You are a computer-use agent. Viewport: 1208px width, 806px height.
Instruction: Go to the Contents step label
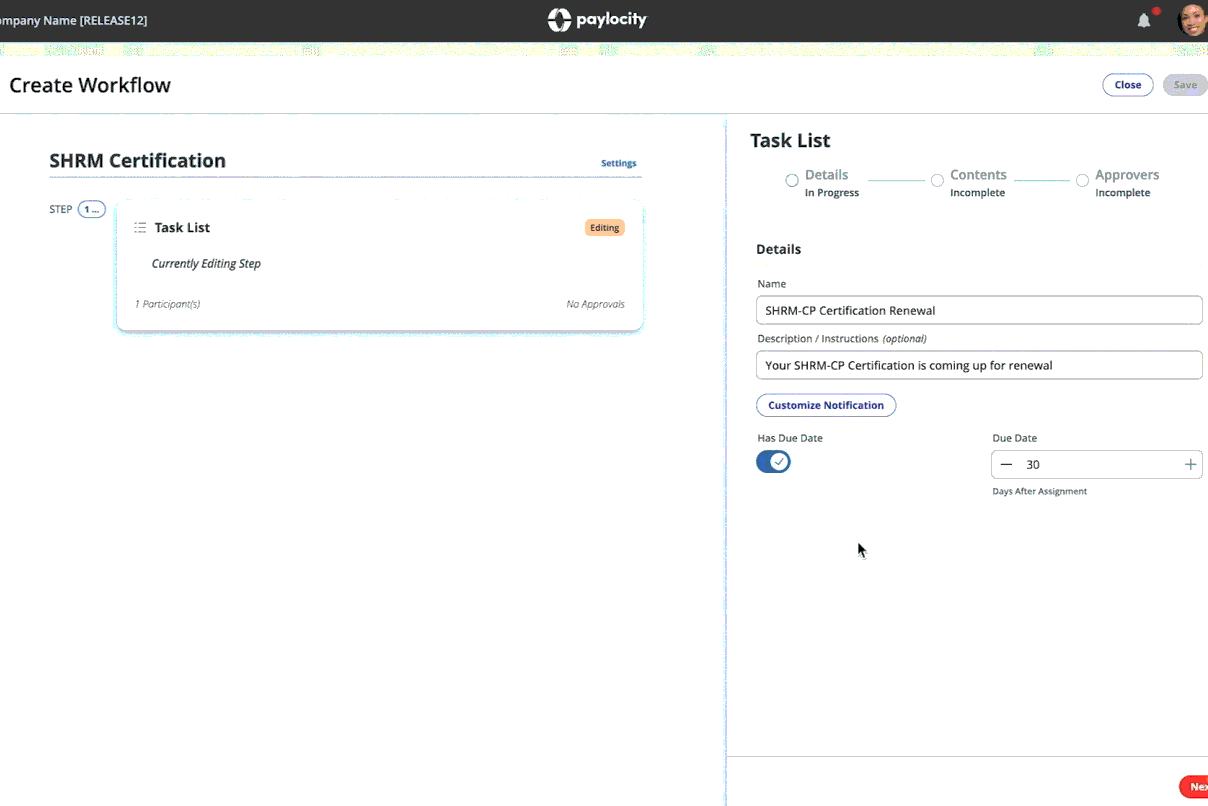[x=978, y=175]
